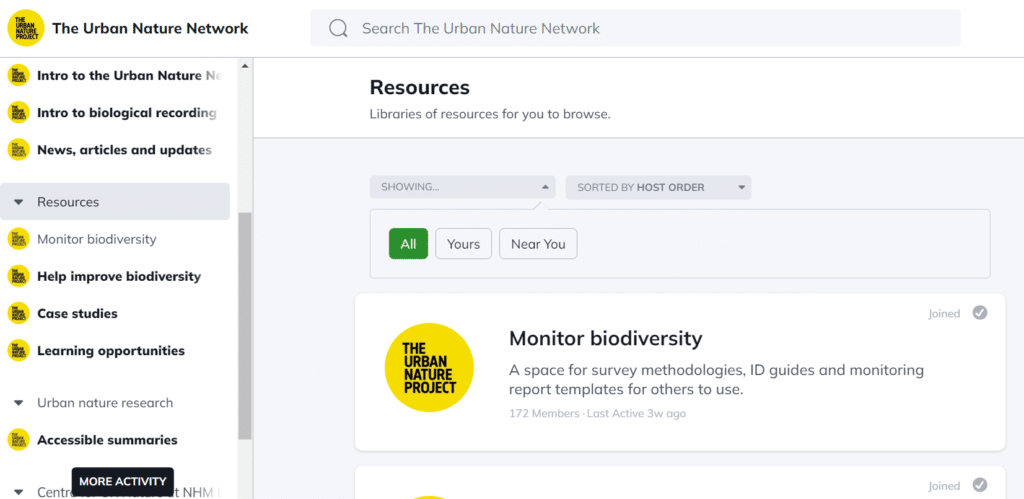
Task: Click icon beside Case studies
Action: tap(18, 314)
